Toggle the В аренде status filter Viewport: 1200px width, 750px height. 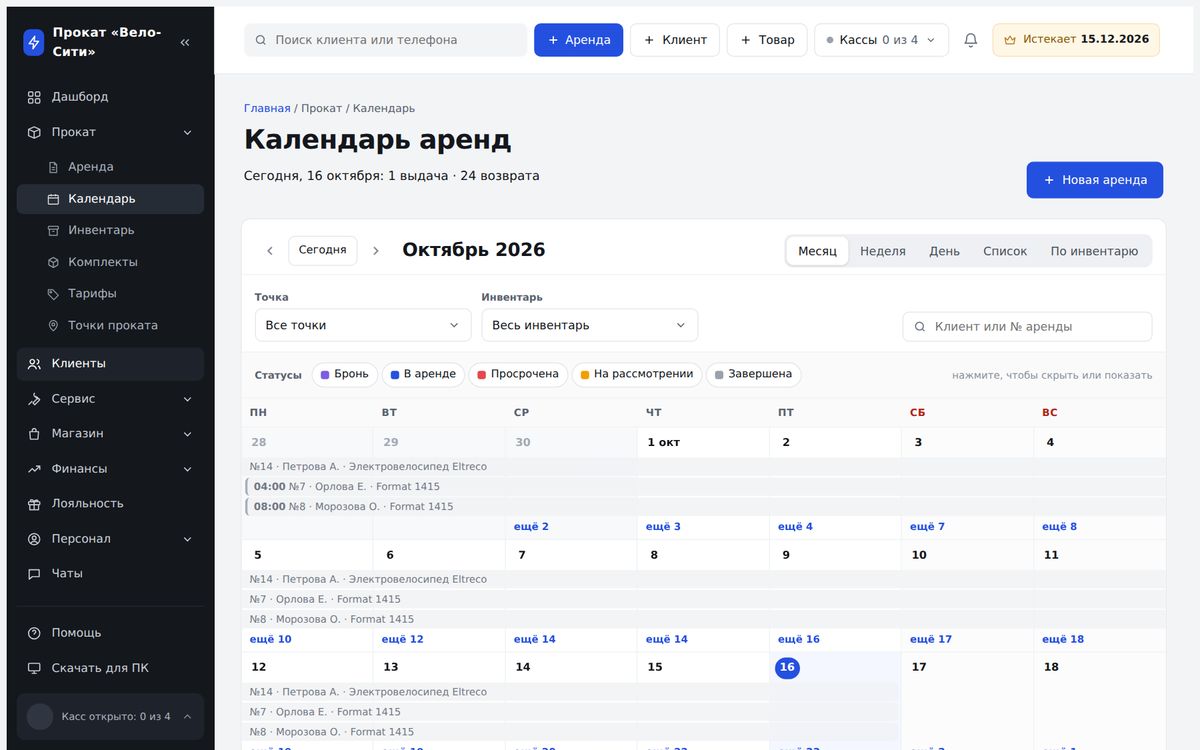point(423,374)
